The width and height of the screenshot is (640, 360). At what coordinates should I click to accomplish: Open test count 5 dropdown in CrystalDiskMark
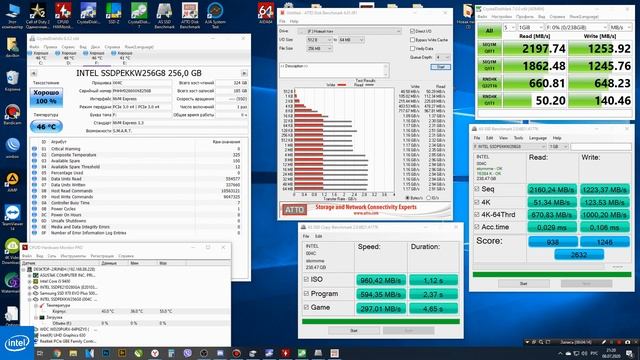pyautogui.click(x=509, y=27)
